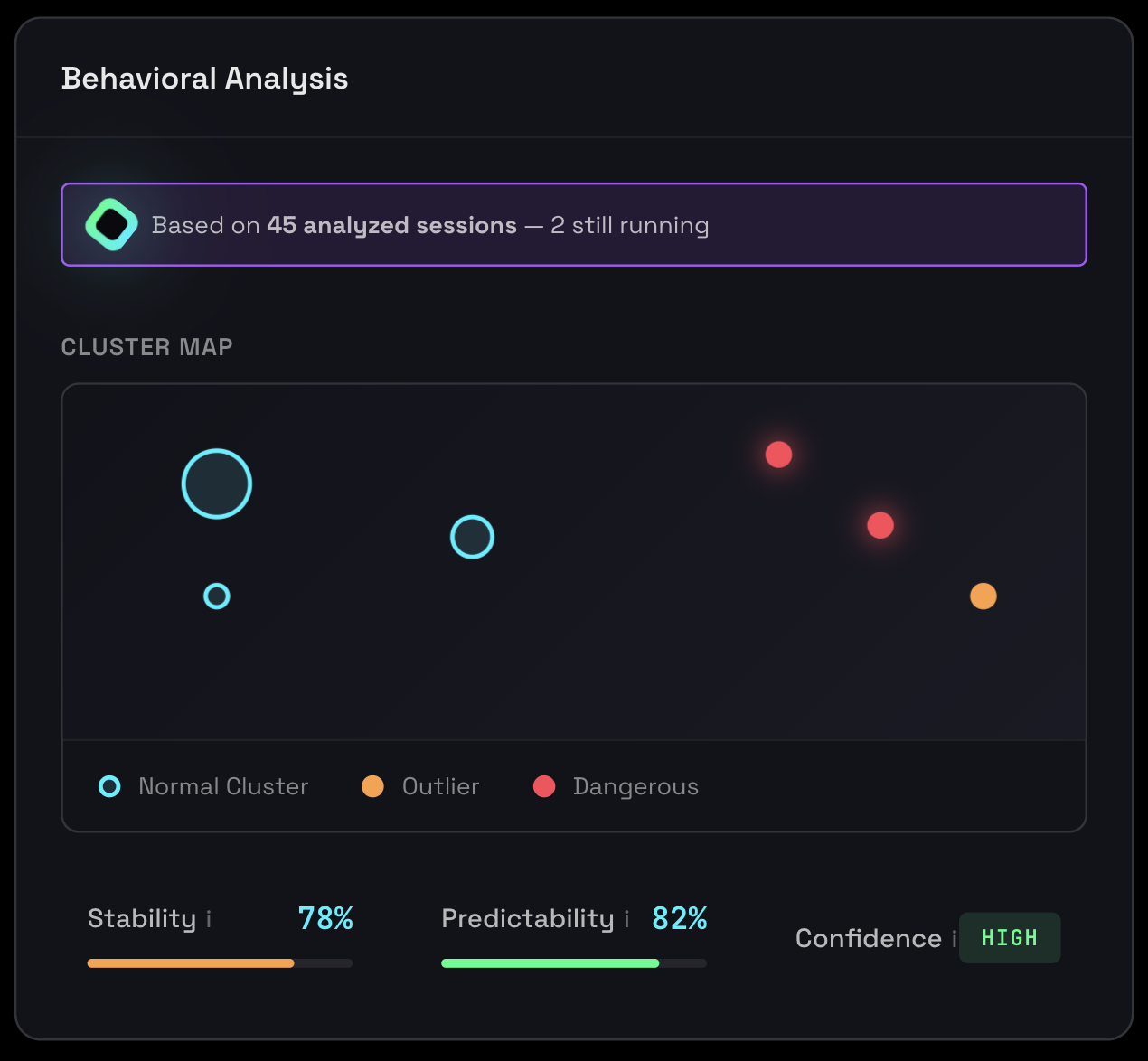Select the medium normal cluster circle

(472, 536)
